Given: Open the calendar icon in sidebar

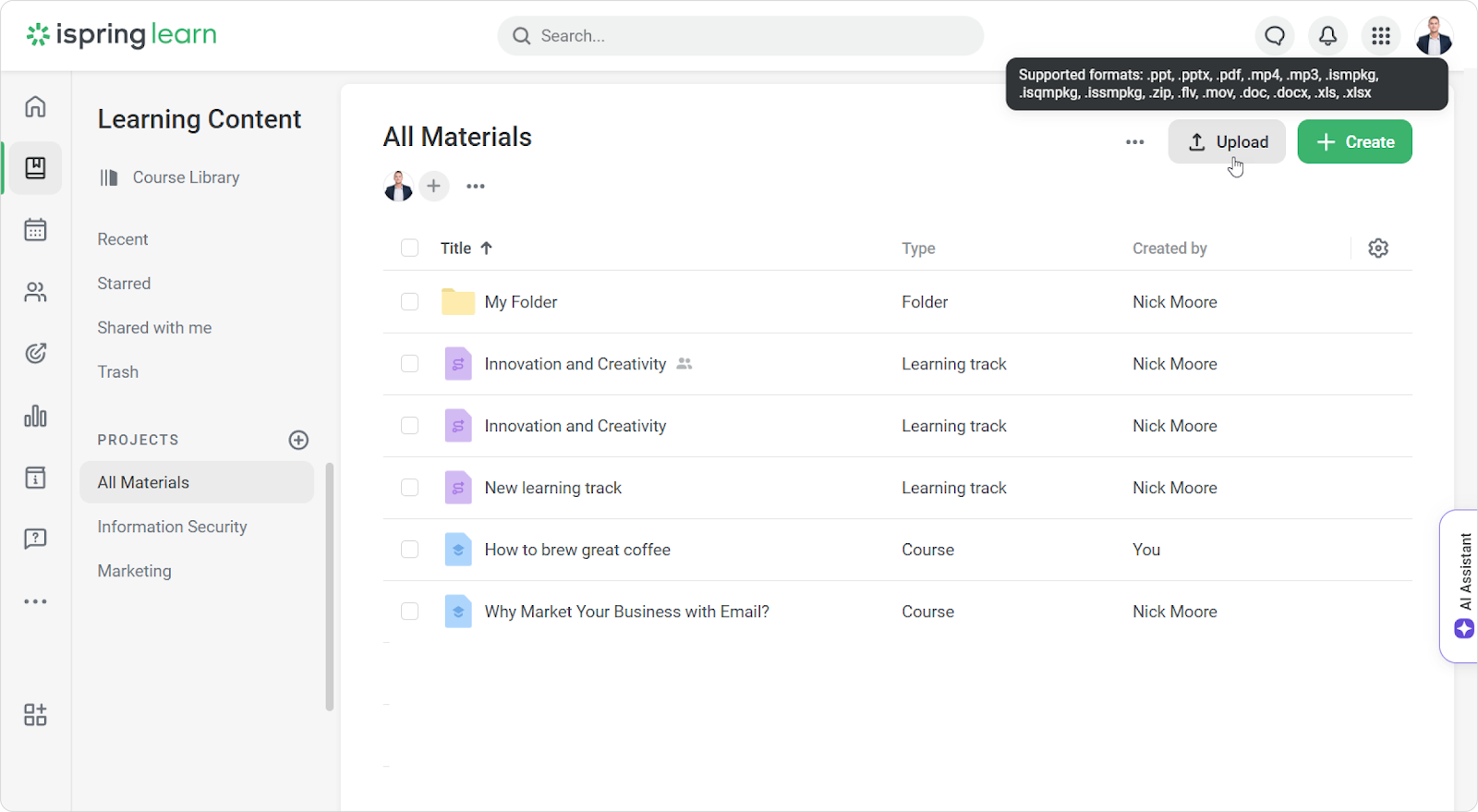Looking at the screenshot, I should [35, 230].
